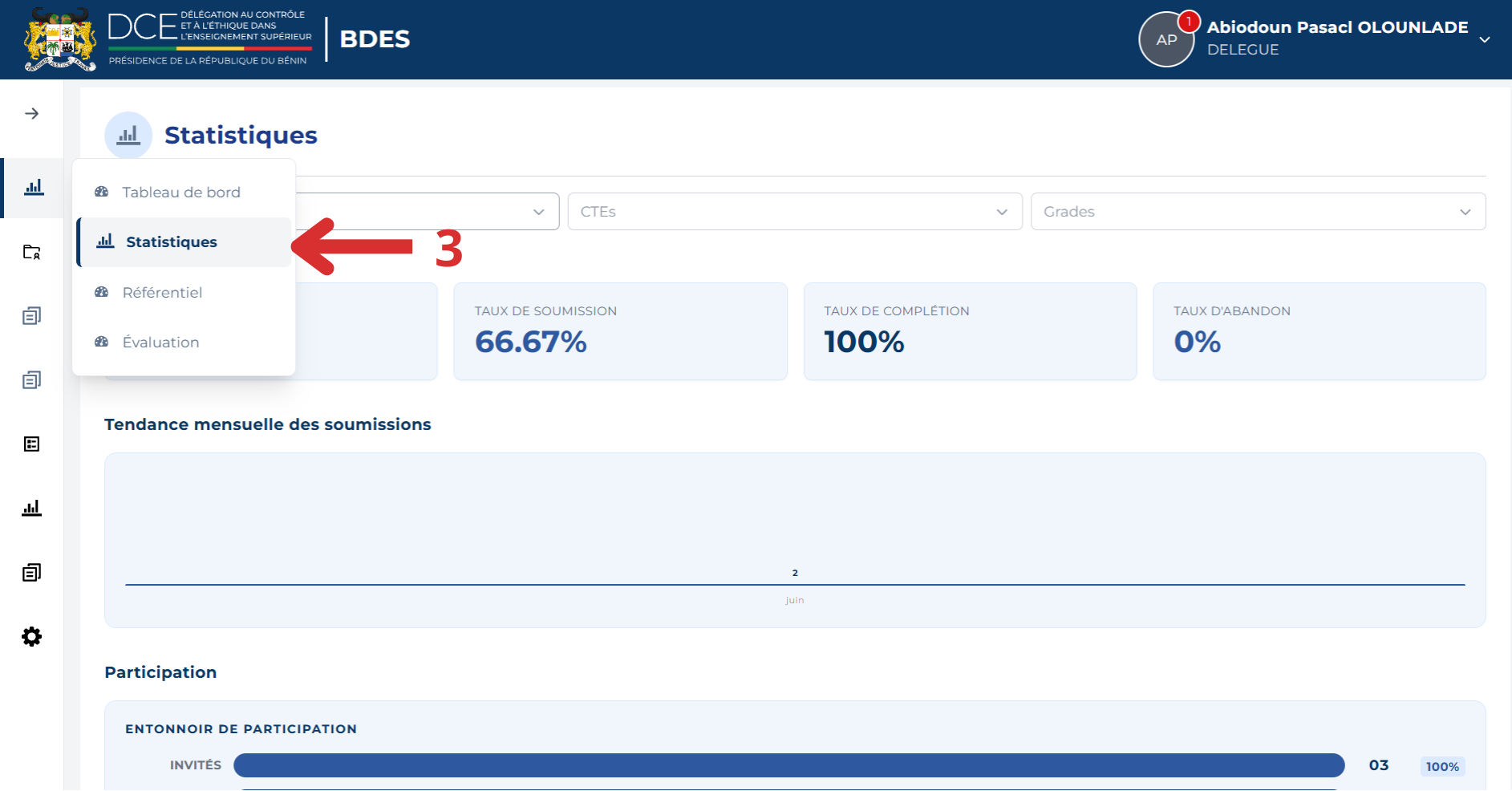Click the round Statistiques page title icon
1512x791 pixels.
[x=128, y=136]
